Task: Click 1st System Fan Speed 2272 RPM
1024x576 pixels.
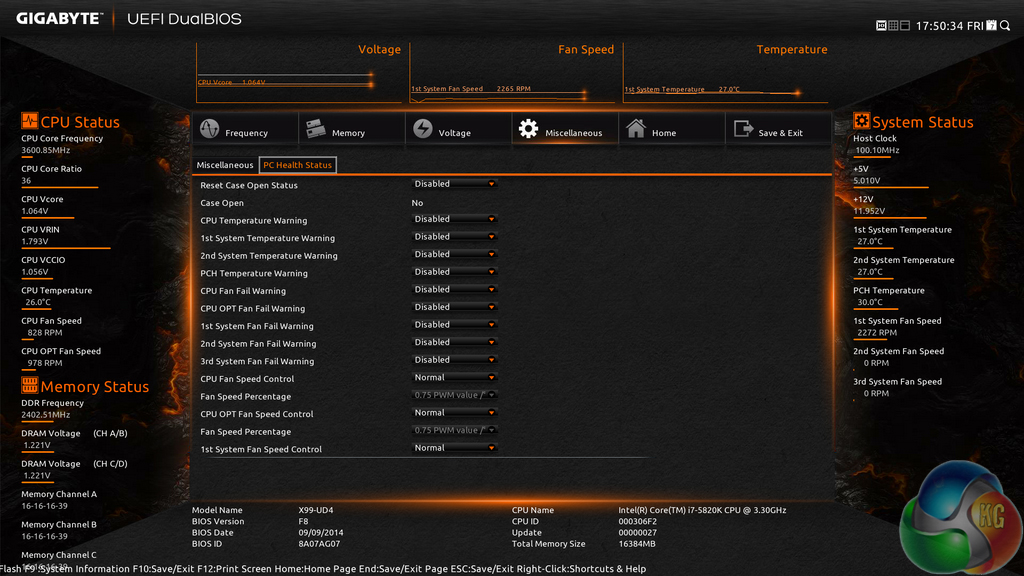Action: coord(877,333)
